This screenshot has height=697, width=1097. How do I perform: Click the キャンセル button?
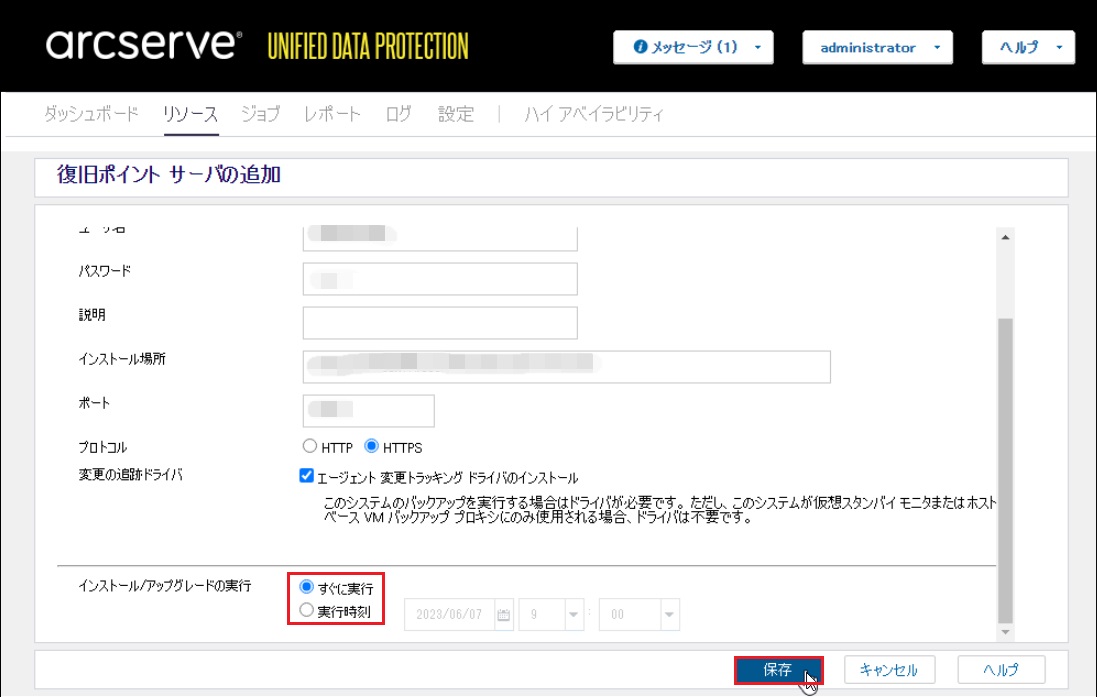pyautogui.click(x=889, y=670)
